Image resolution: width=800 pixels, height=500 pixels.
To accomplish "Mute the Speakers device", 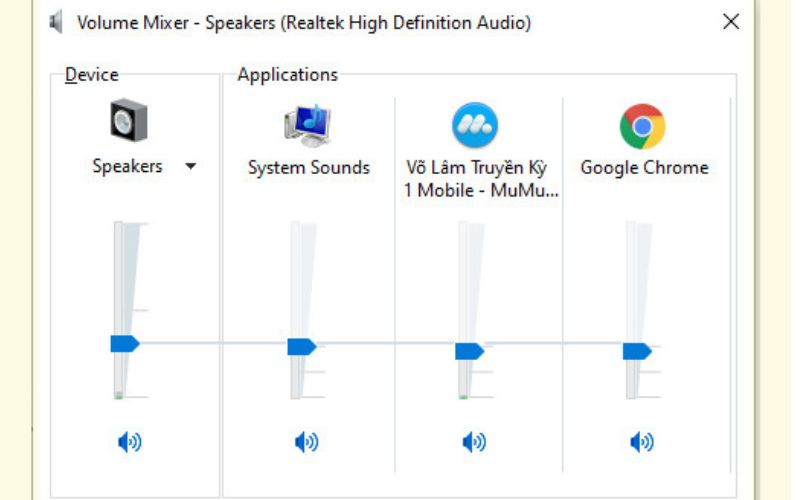I will coord(129,441).
